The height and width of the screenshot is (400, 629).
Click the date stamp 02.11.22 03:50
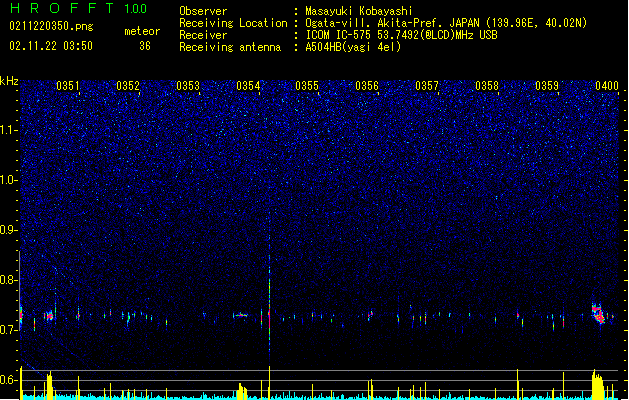pyautogui.click(x=51, y=46)
